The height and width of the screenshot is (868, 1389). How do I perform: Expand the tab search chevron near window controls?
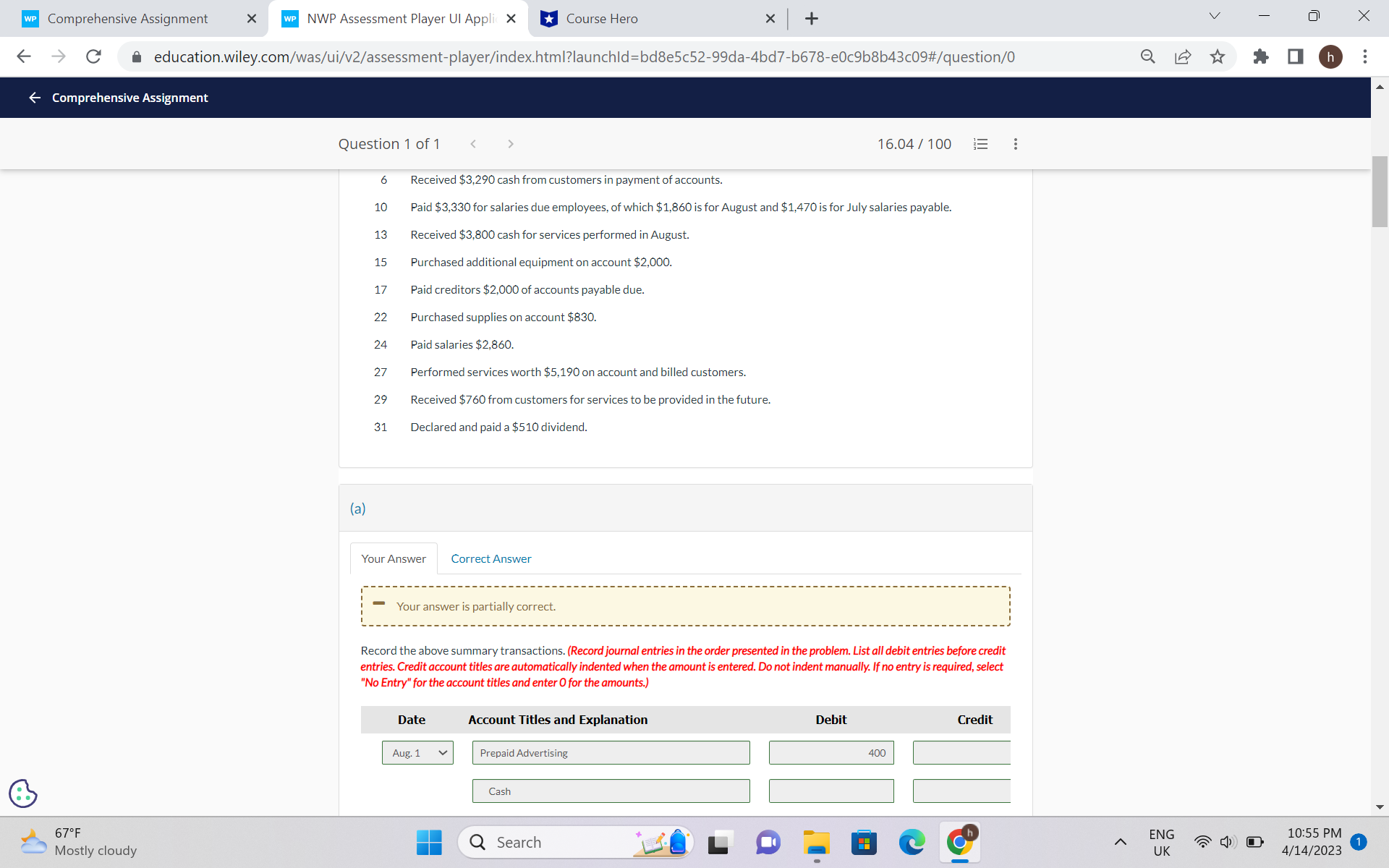pyautogui.click(x=1214, y=15)
